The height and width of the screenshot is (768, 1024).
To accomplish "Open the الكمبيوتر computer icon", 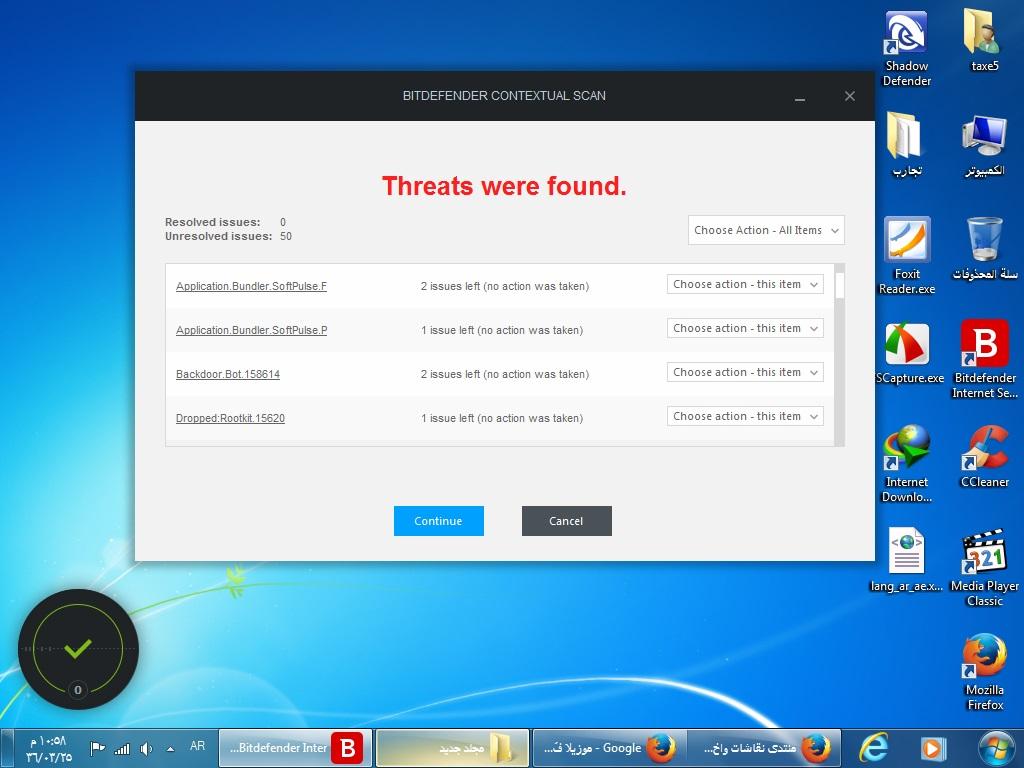I will tap(984, 145).
